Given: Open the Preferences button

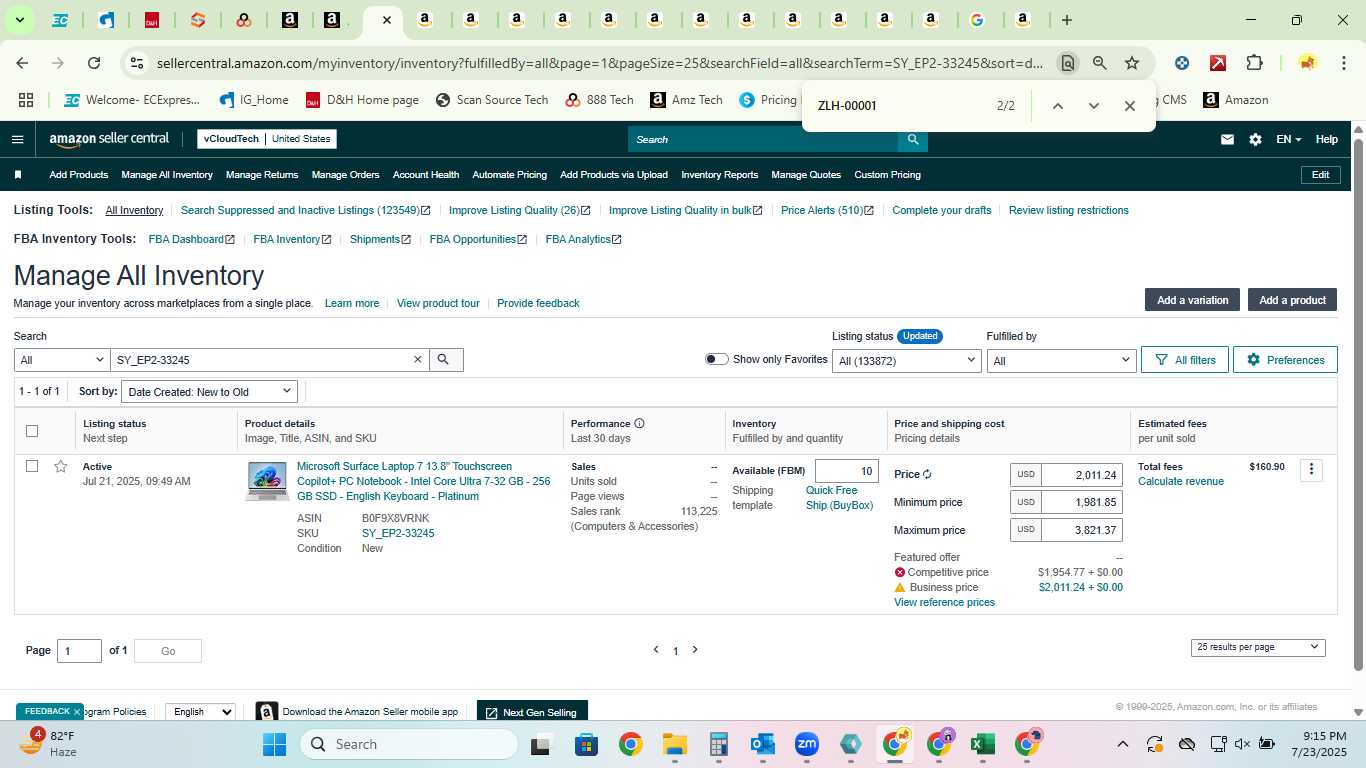Looking at the screenshot, I should coord(1285,360).
